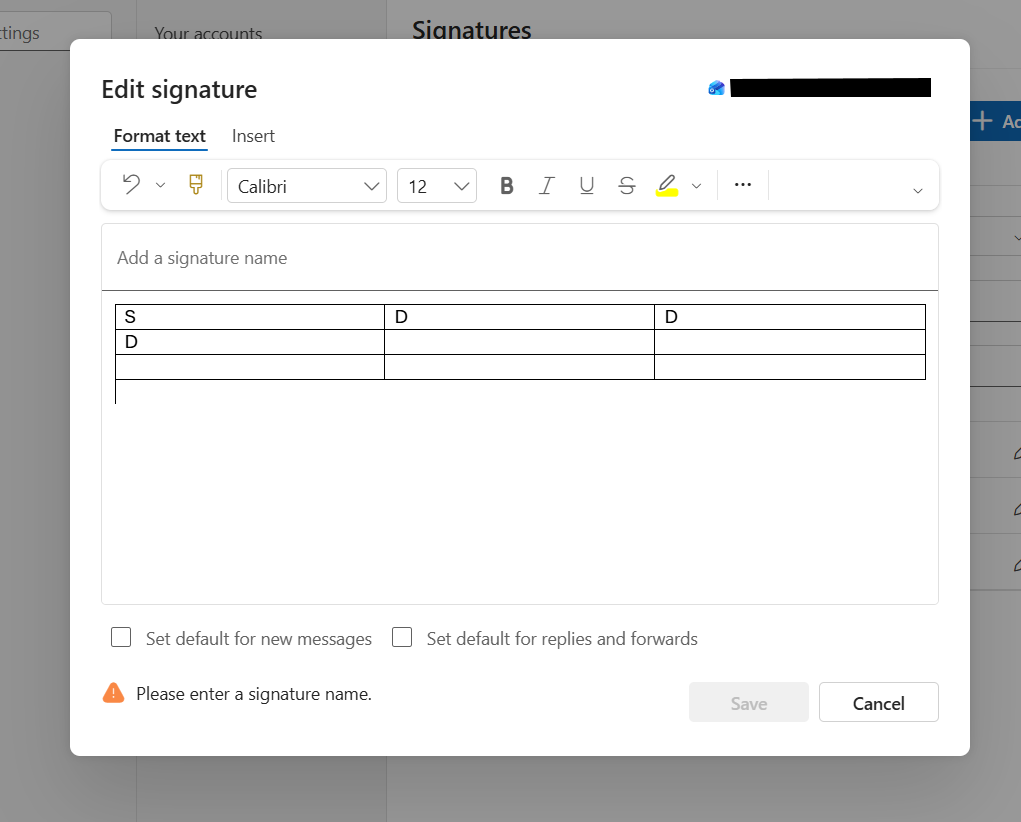Apply Underline formatting

[586, 186]
